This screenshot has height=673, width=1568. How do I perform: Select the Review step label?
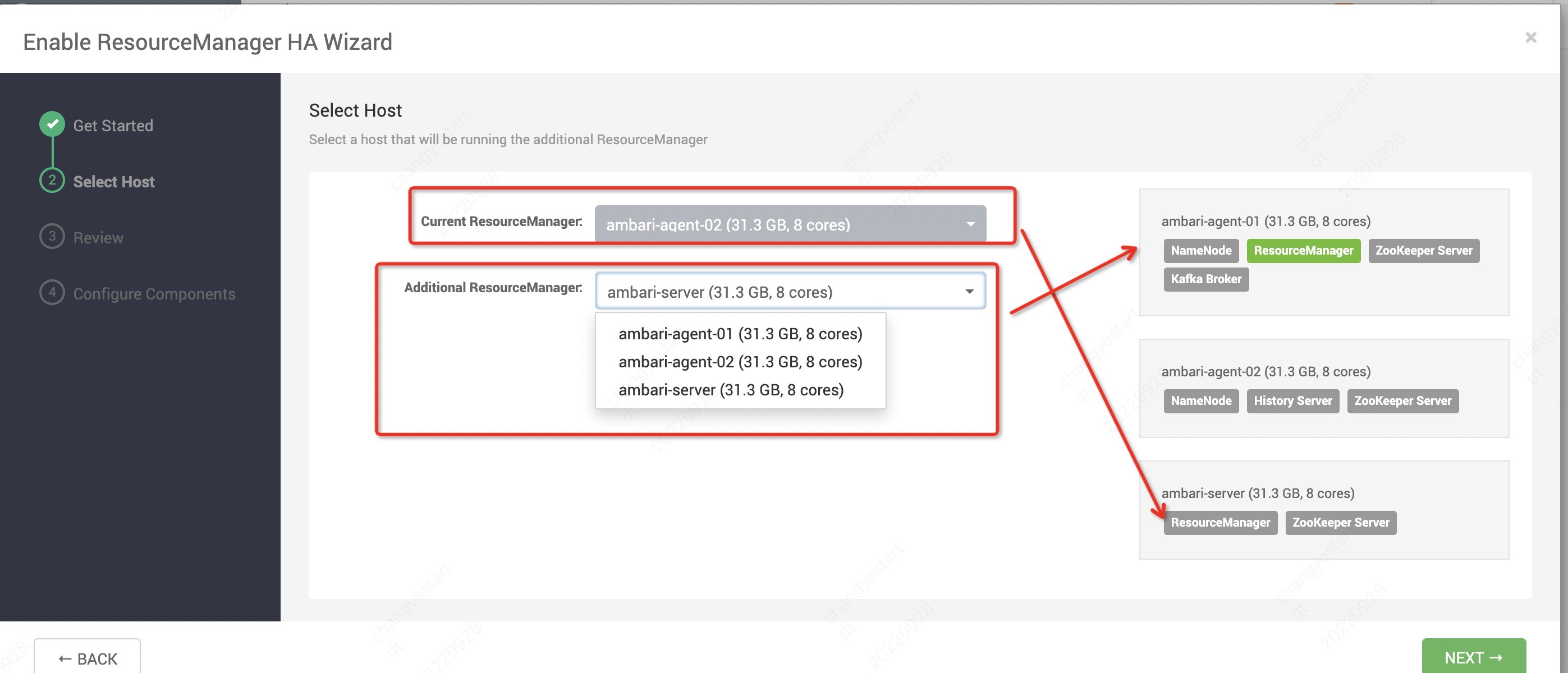pos(98,238)
